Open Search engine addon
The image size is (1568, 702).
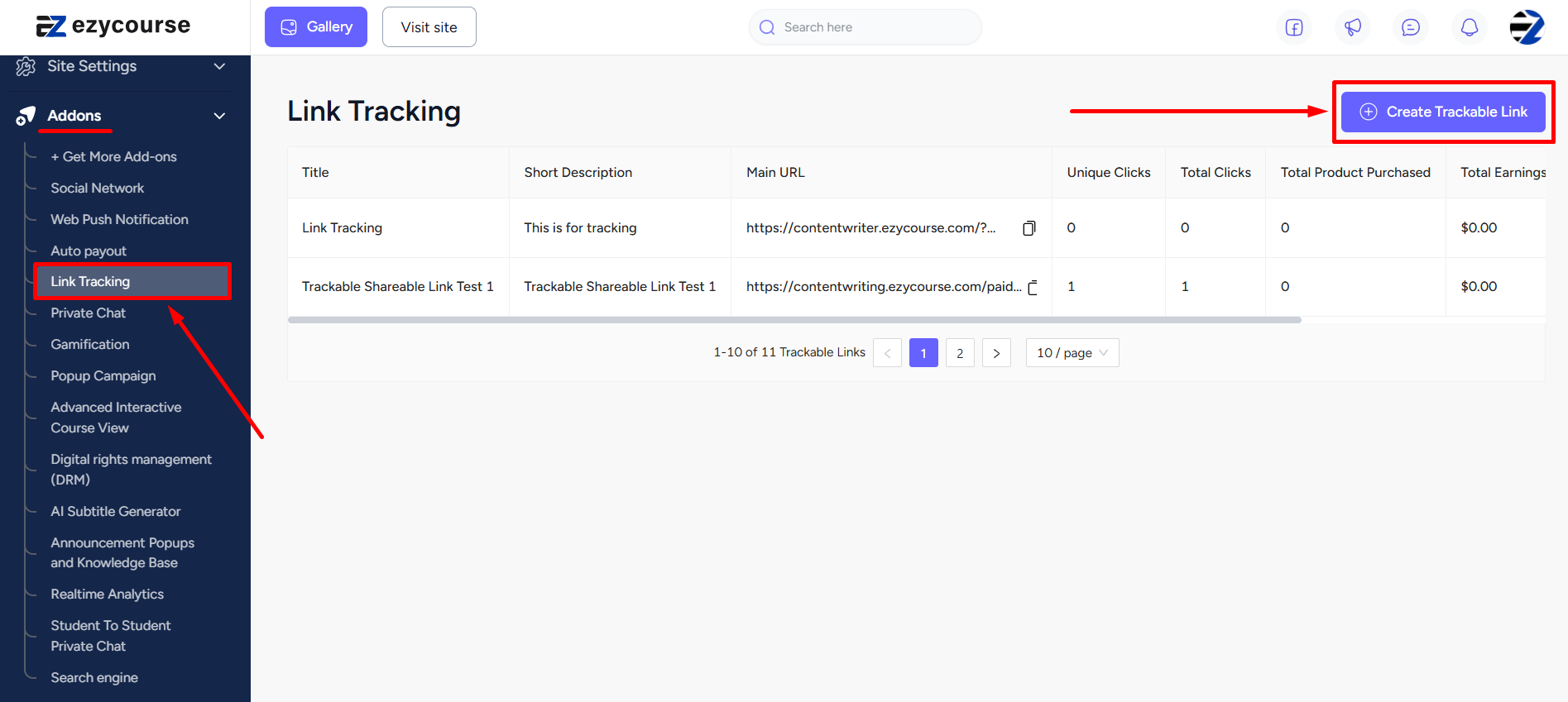94,678
